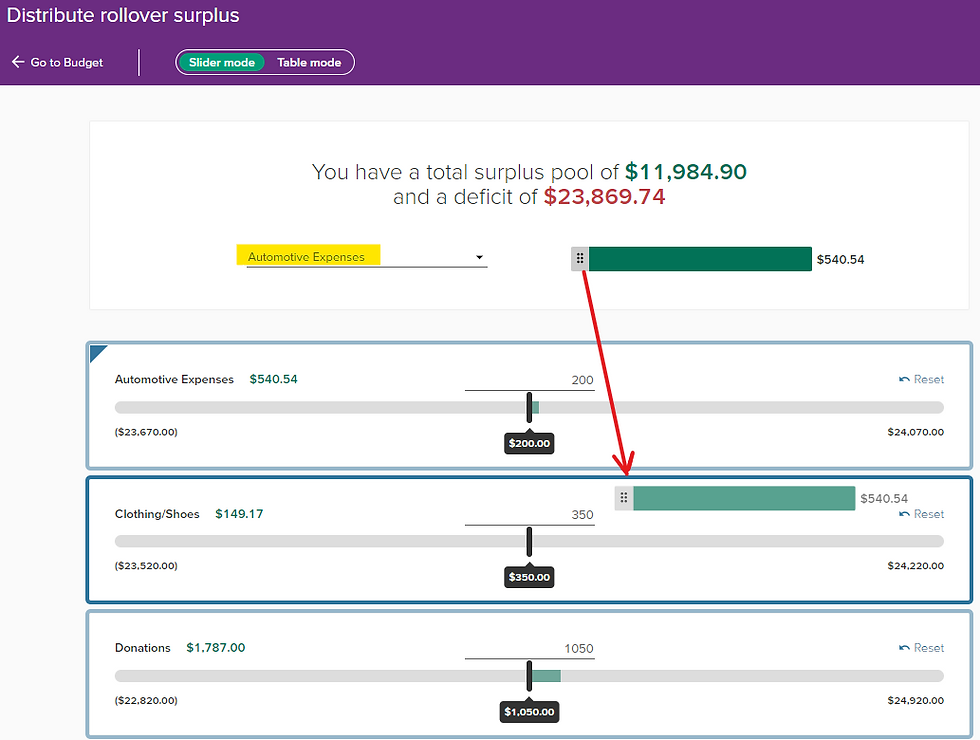The height and width of the screenshot is (740, 980).
Task: Click the green $540.54 allocation bar
Action: point(700,258)
